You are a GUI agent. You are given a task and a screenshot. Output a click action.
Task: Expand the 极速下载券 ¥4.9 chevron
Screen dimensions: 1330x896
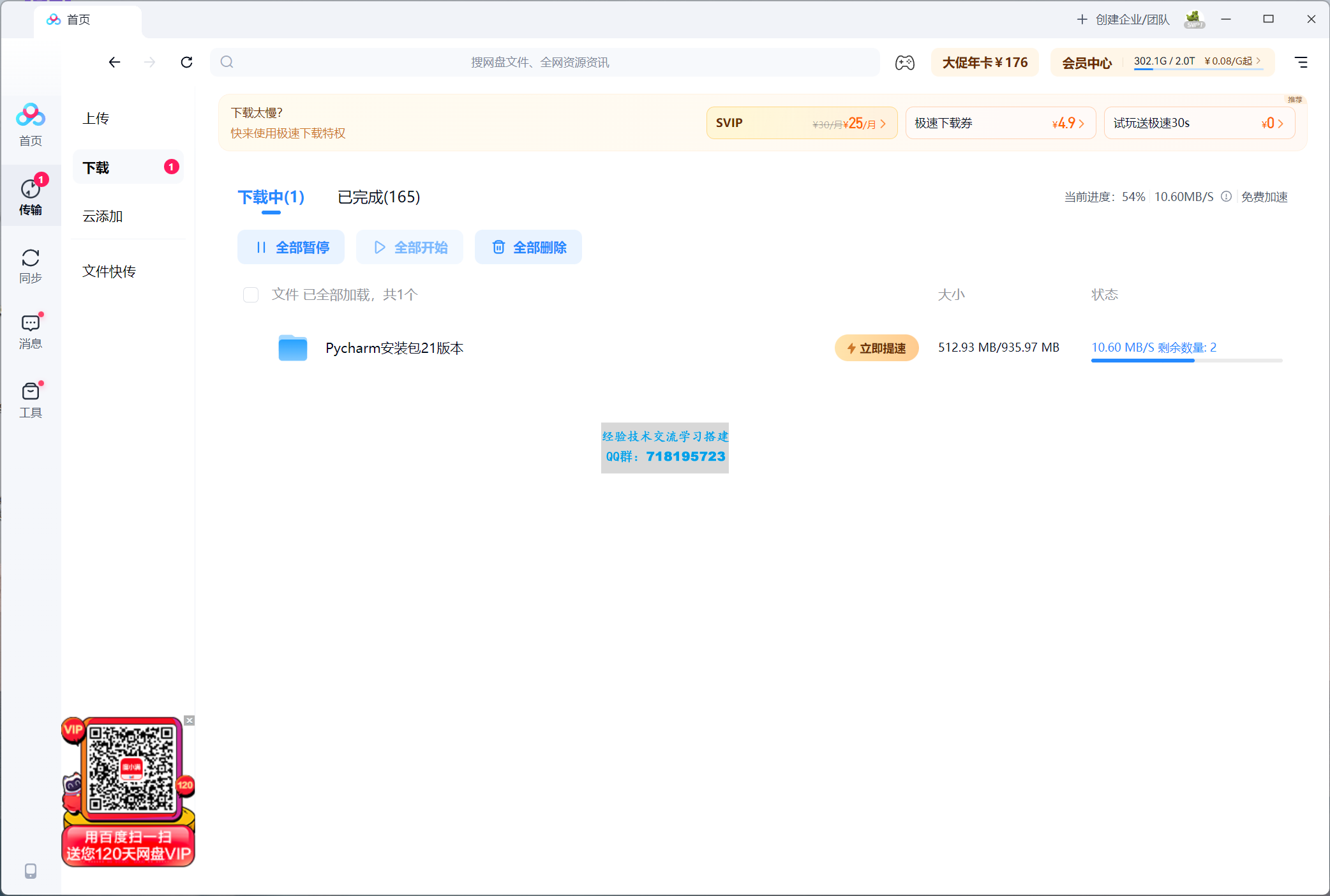(1081, 123)
